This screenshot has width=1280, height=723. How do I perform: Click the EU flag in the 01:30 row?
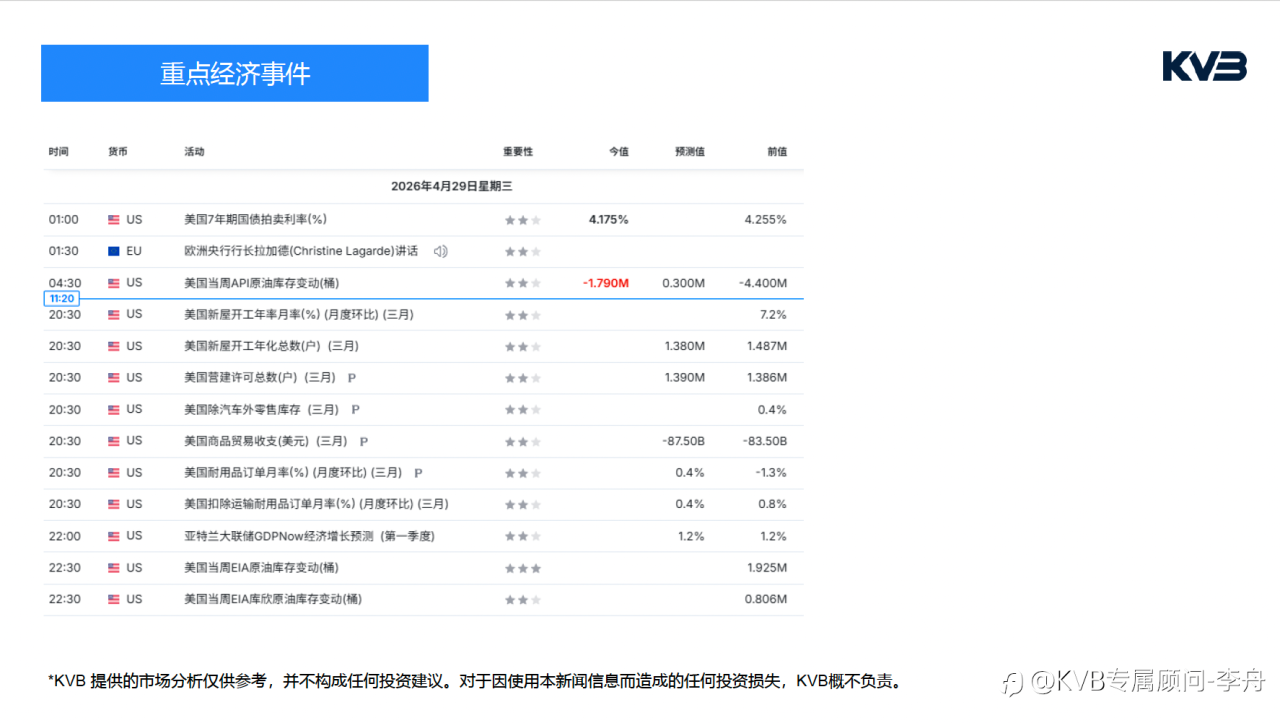[x=114, y=251]
